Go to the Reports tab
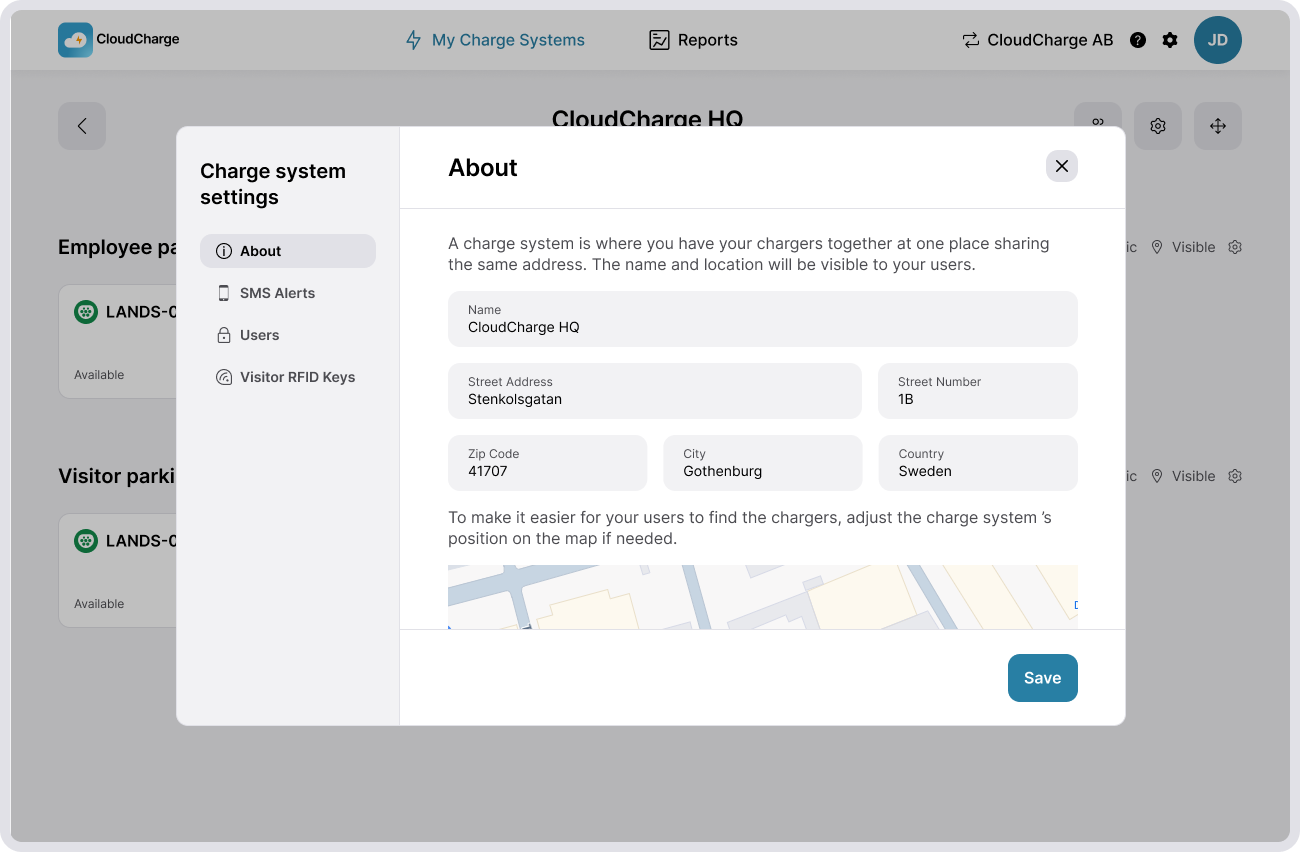1300x852 pixels. point(693,40)
